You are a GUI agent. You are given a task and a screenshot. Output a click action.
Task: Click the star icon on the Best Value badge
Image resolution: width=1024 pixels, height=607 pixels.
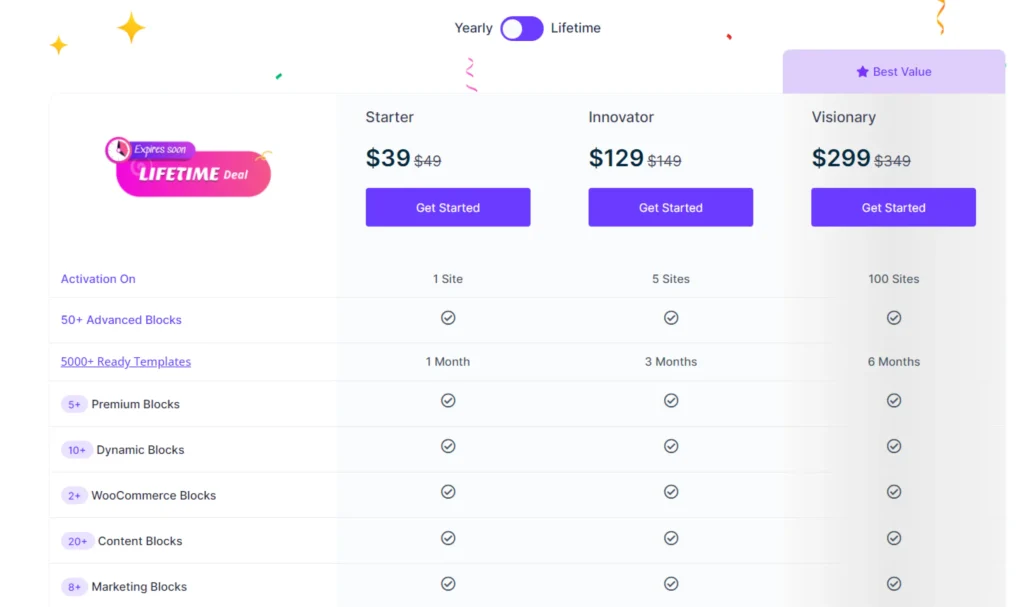(862, 71)
